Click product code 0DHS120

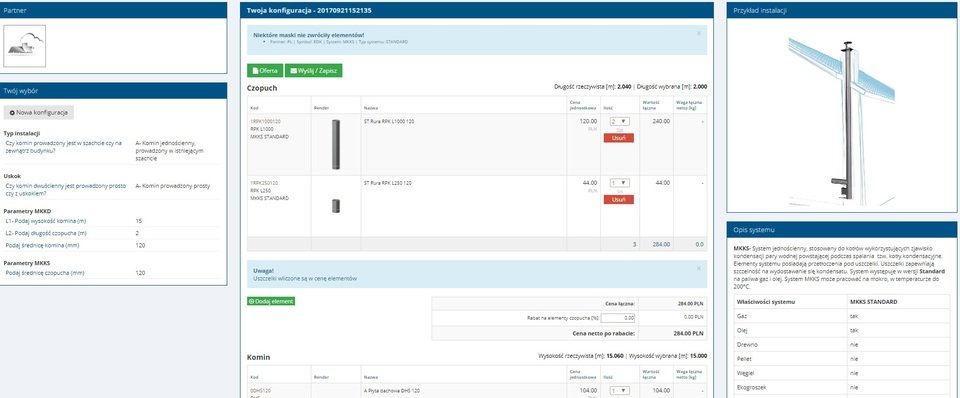[x=260, y=390]
